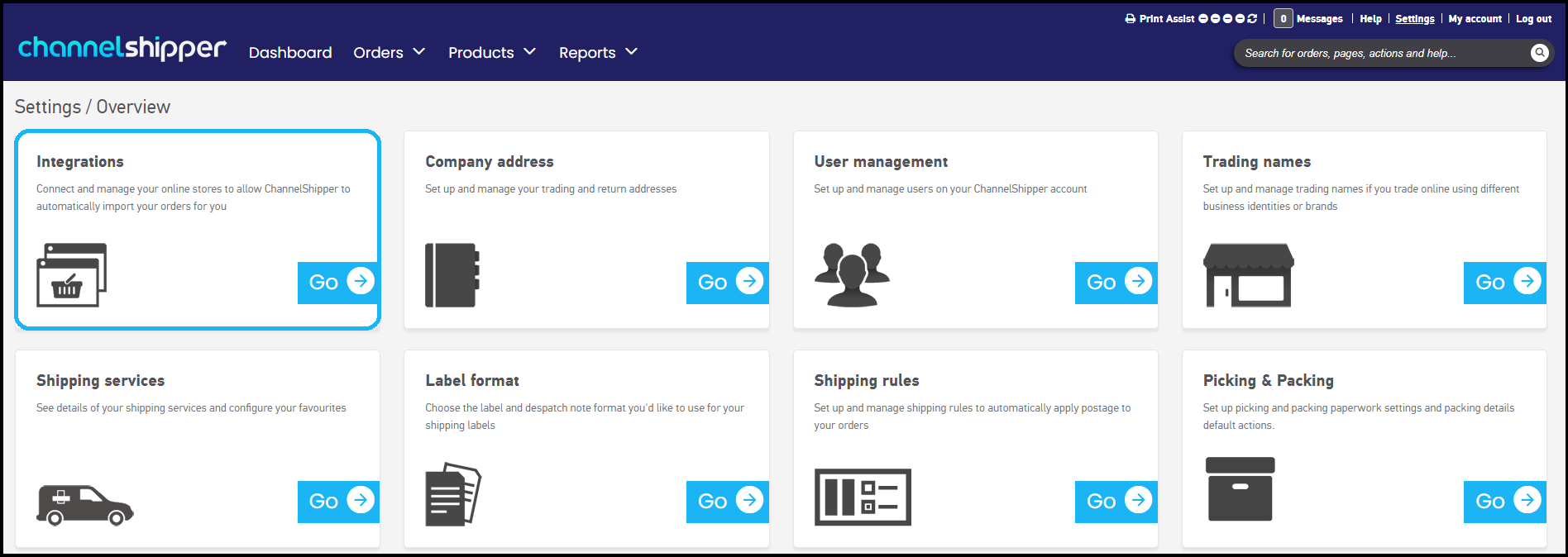Click the User management people icon
Image resolution: width=1568 pixels, height=557 pixels.
tap(852, 275)
